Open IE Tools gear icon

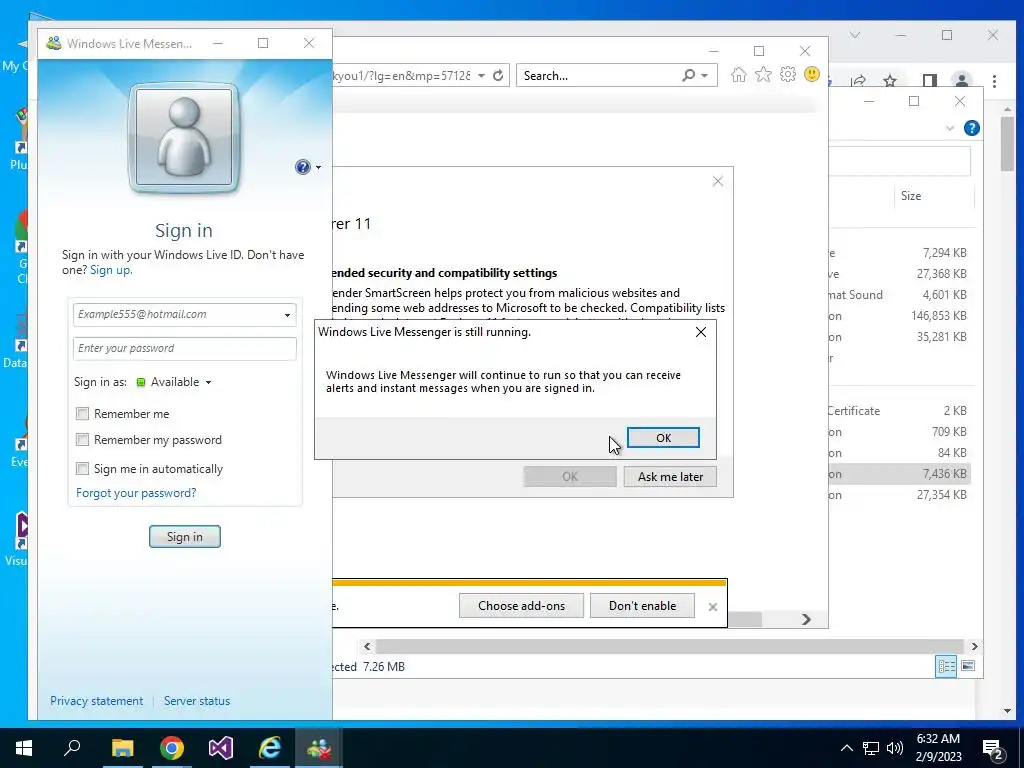788,74
